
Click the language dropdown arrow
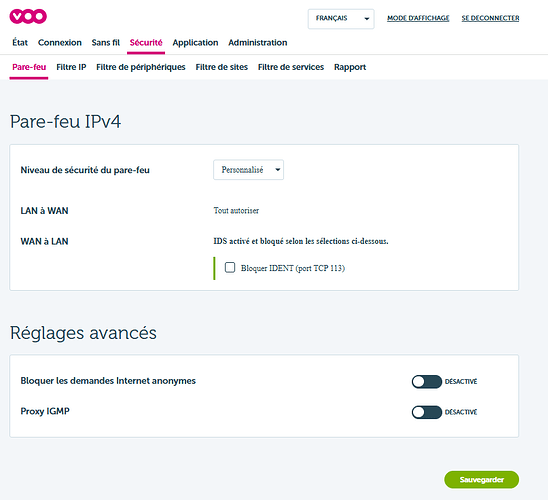point(367,19)
